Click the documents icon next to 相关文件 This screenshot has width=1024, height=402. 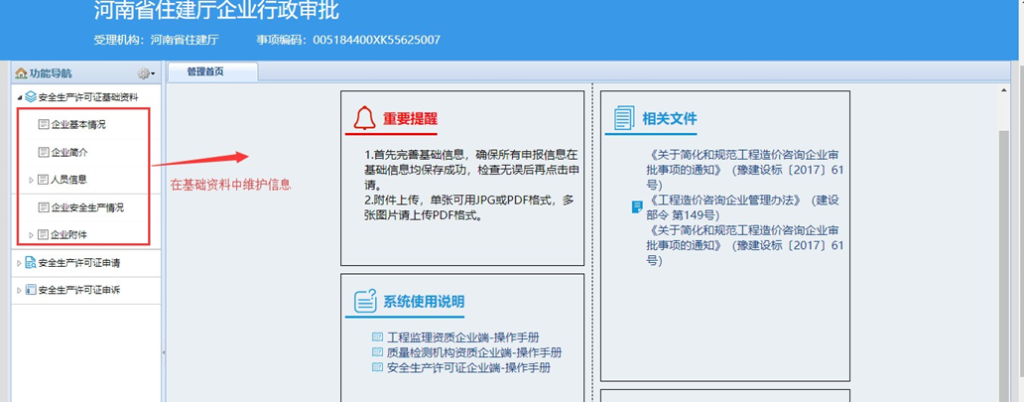[x=624, y=118]
